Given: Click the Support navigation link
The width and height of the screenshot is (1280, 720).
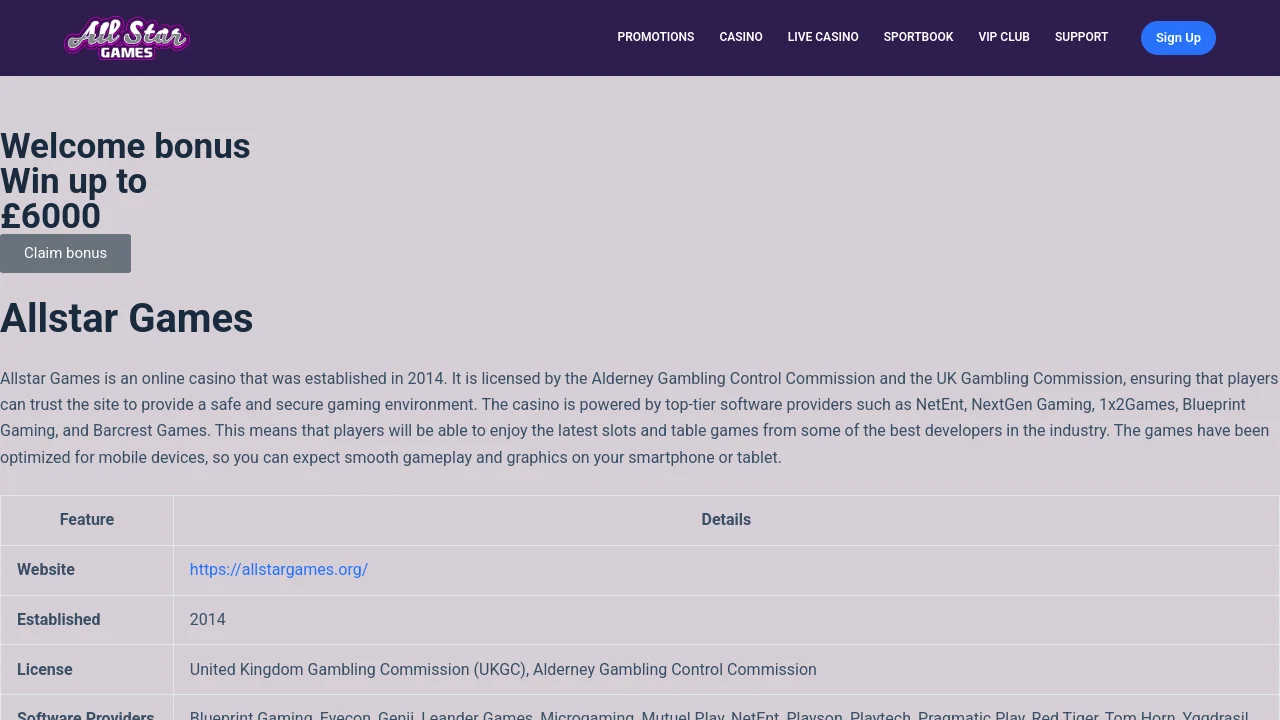Looking at the screenshot, I should [1081, 37].
